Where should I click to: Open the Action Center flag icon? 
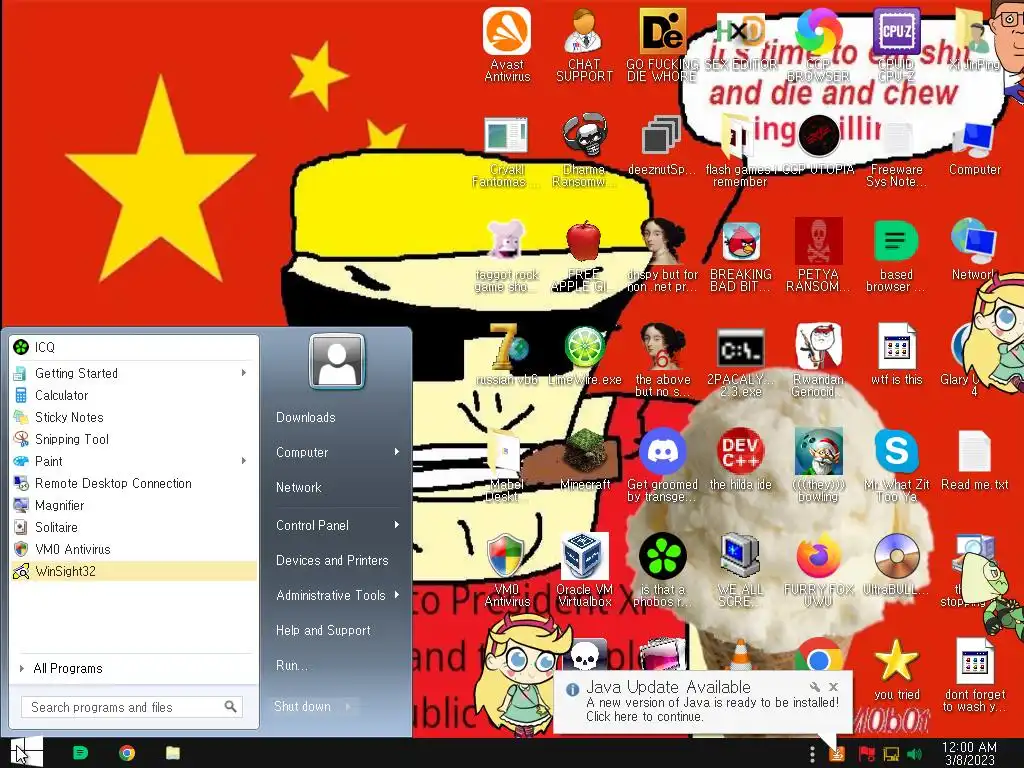pyautogui.click(x=867, y=755)
